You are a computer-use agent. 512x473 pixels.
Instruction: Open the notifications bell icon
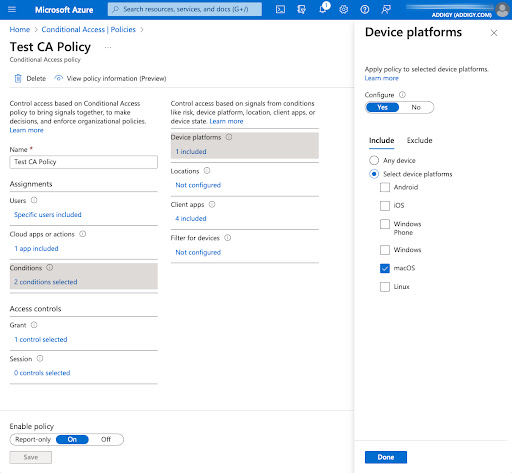[x=323, y=9]
